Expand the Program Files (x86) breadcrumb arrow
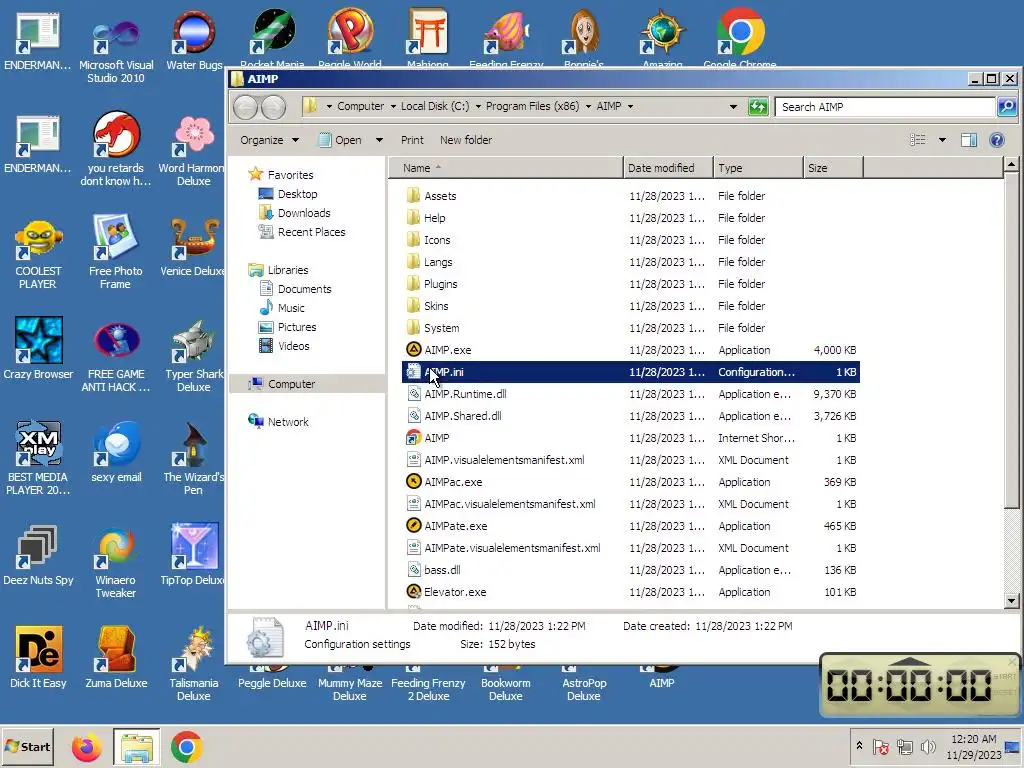 [x=588, y=106]
